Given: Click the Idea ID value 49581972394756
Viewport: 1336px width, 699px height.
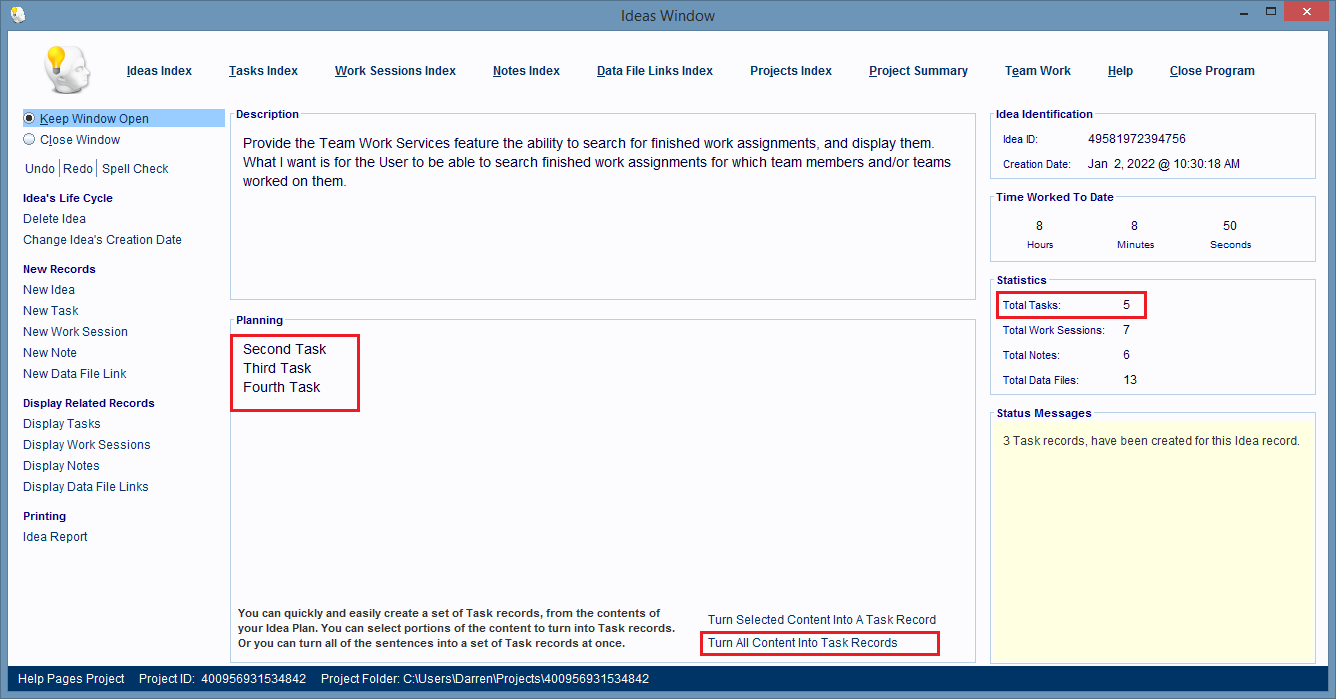Looking at the screenshot, I should (x=1137, y=139).
